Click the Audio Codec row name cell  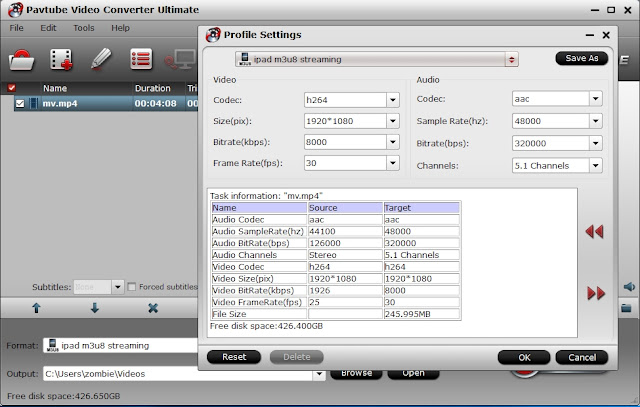259,220
